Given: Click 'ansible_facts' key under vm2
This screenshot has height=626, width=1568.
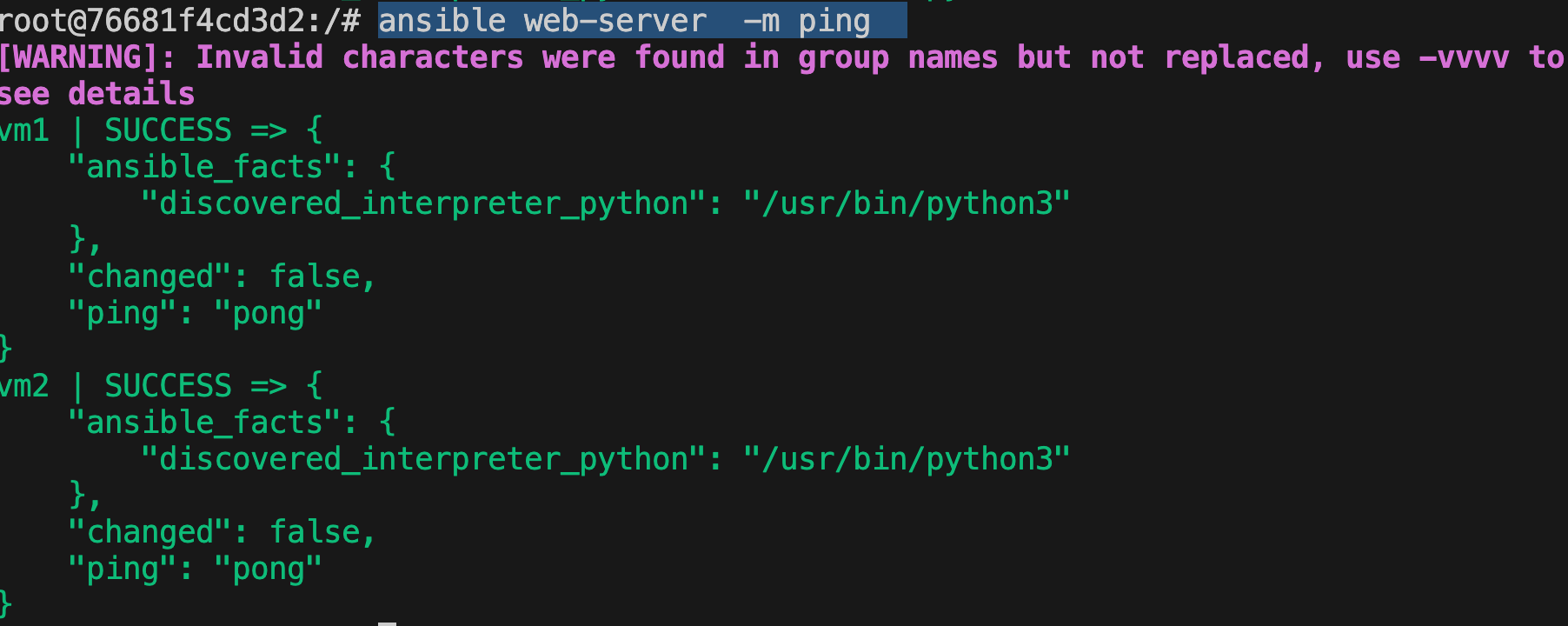Looking at the screenshot, I should click(204, 423).
